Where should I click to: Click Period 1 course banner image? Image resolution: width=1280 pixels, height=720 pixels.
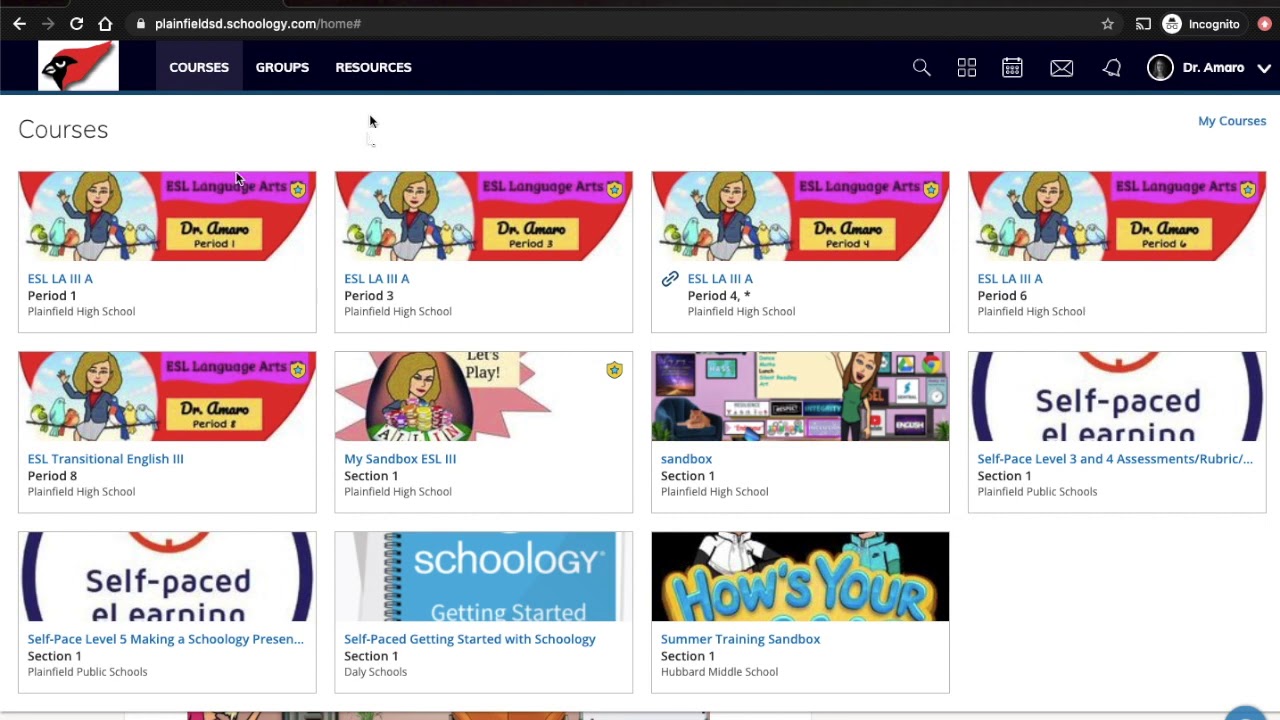pos(167,216)
